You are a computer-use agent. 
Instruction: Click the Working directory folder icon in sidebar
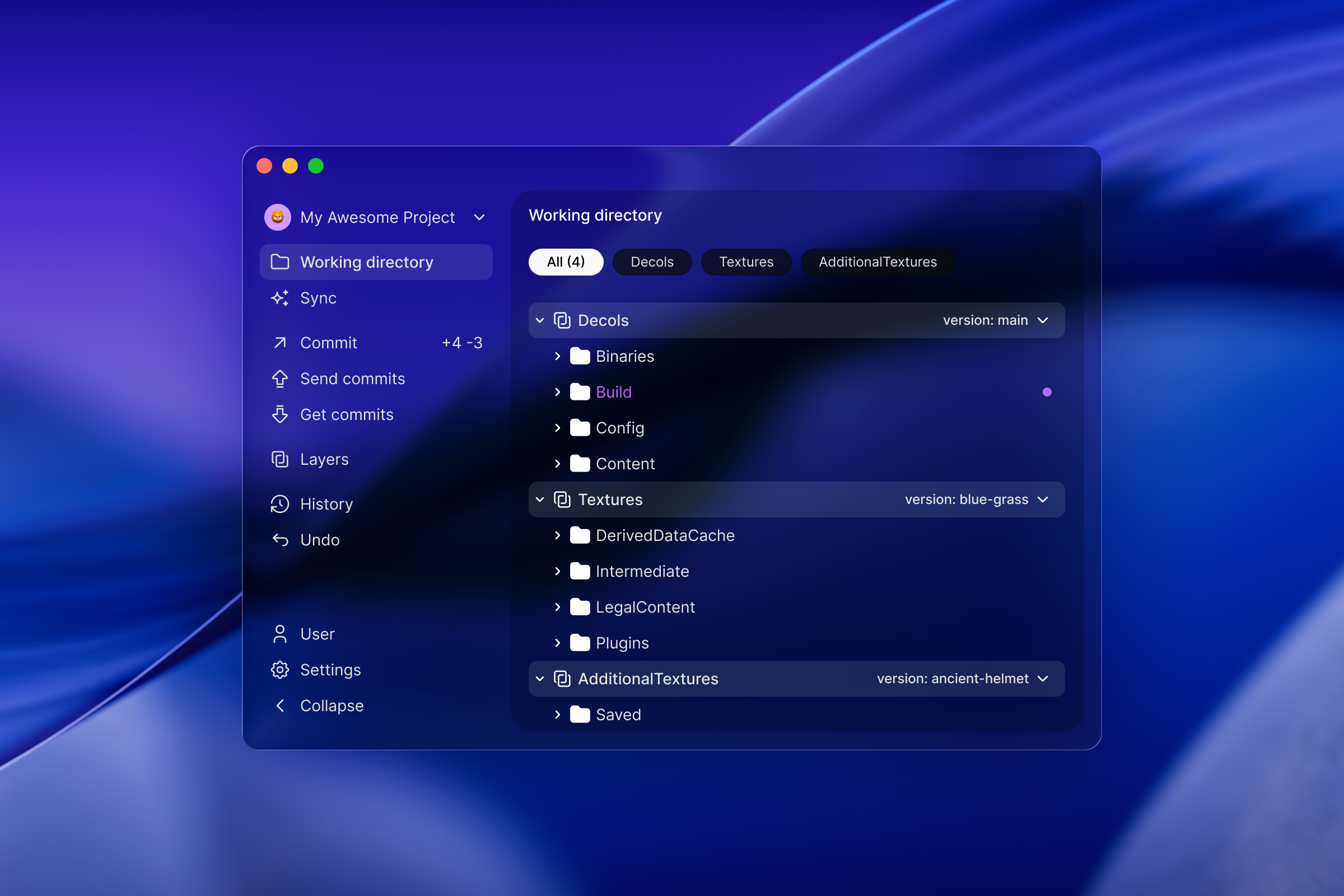point(280,262)
